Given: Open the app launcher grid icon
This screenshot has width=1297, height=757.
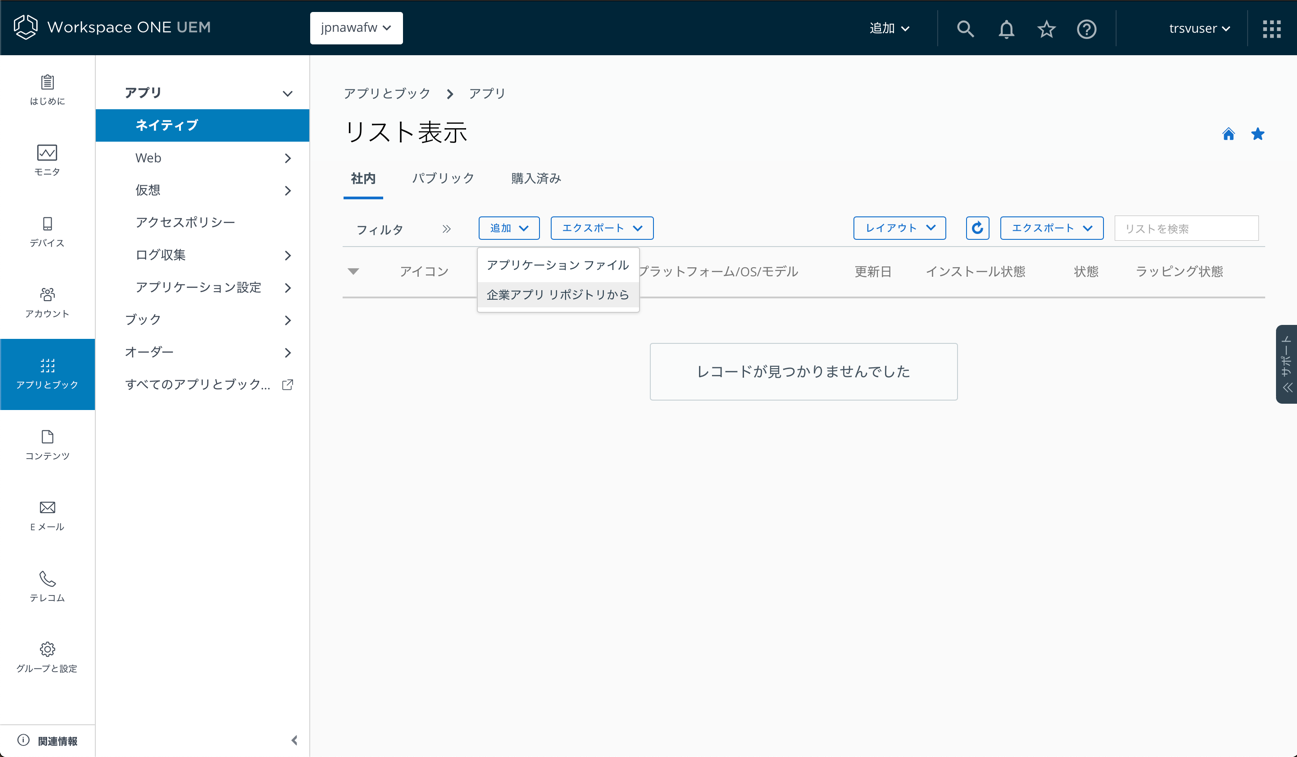Looking at the screenshot, I should tap(1272, 29).
